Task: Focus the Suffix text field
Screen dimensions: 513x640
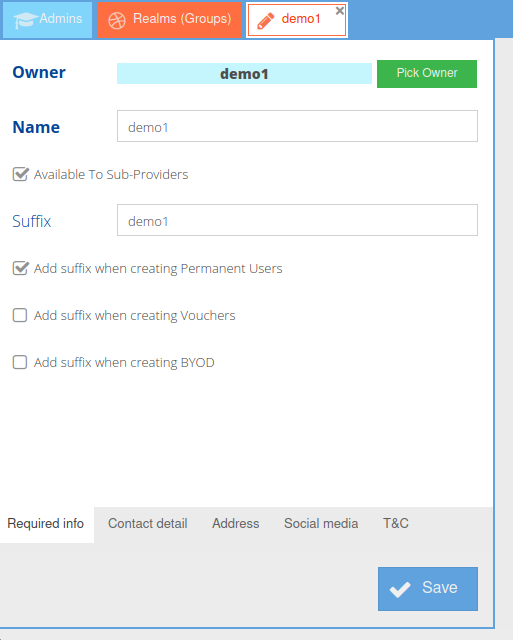Action: click(x=297, y=220)
